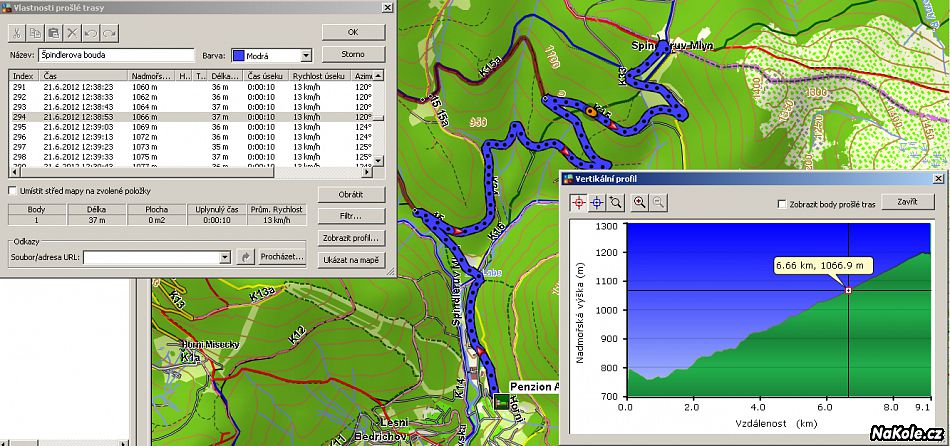Screen dimensions: 950x446
Task: Select the zoom-region magnifier tool in profile
Action: [616, 203]
